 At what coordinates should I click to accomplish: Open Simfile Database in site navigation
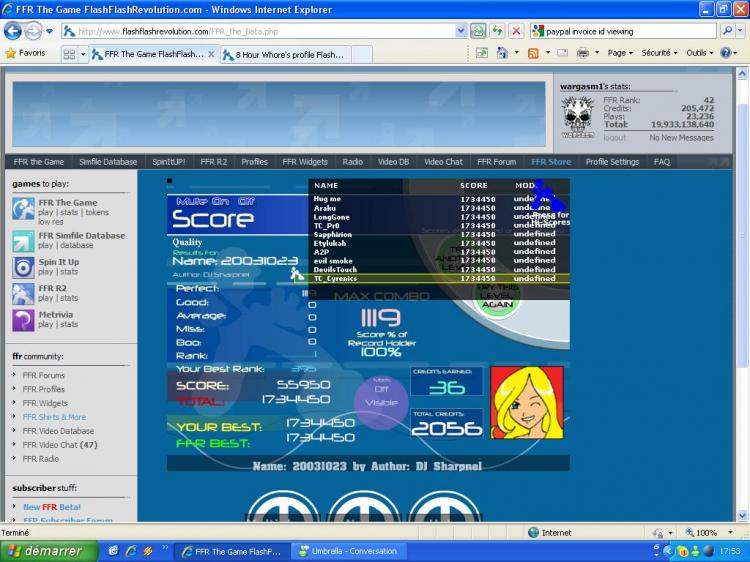(108, 162)
